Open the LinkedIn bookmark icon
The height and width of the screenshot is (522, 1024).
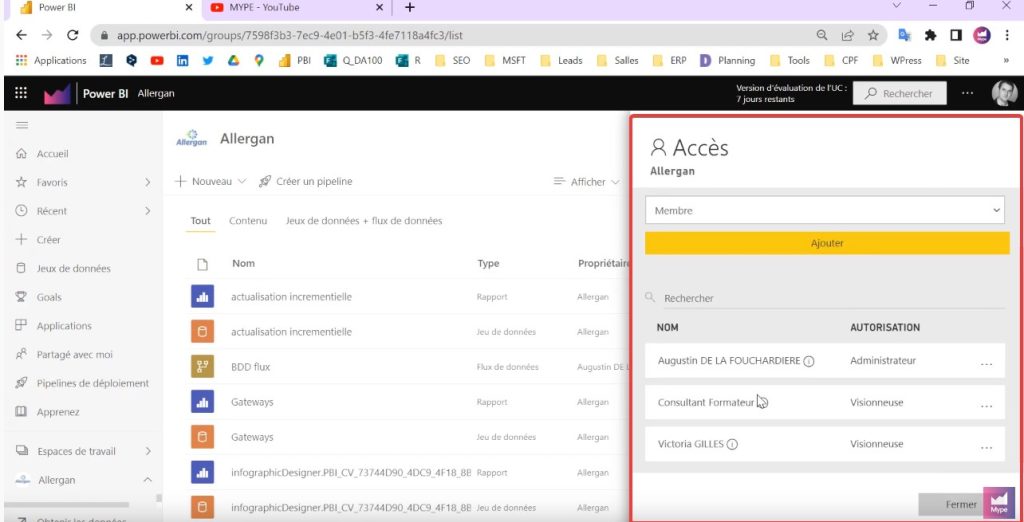coord(182,61)
